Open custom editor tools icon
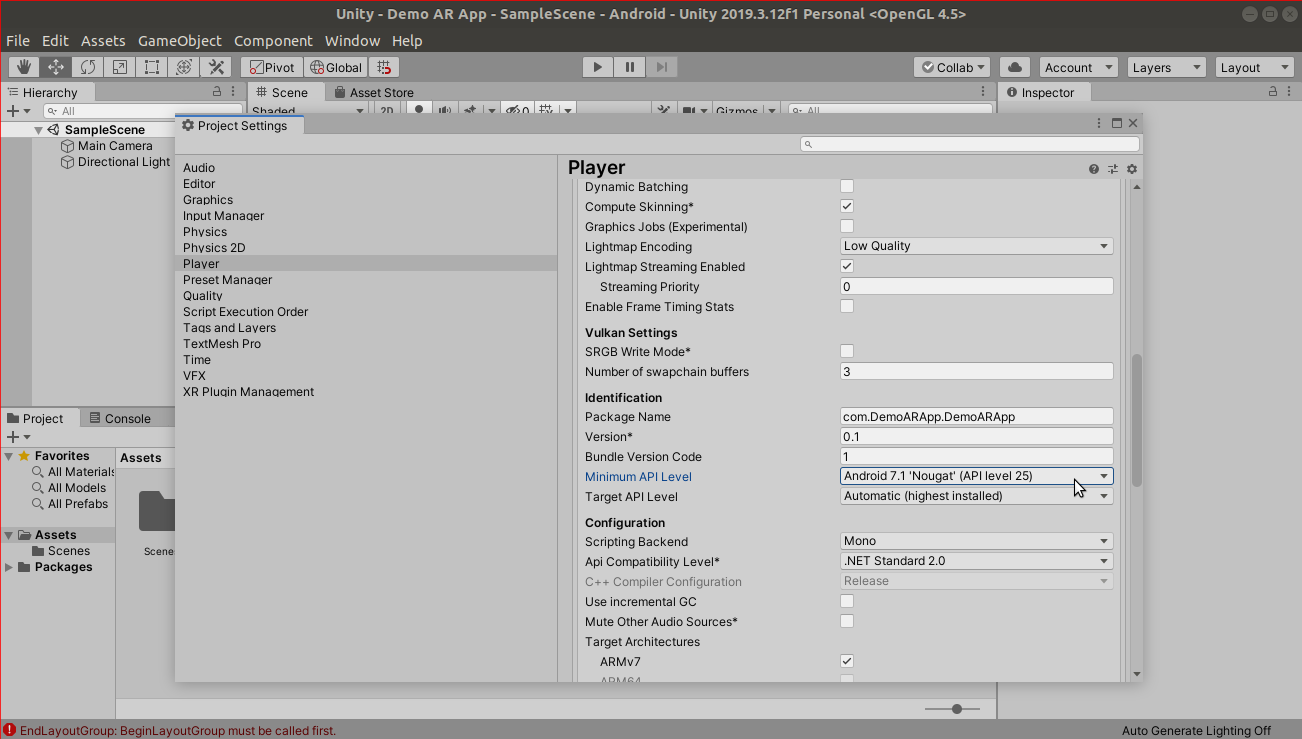The height and width of the screenshot is (739, 1302). 216,67
